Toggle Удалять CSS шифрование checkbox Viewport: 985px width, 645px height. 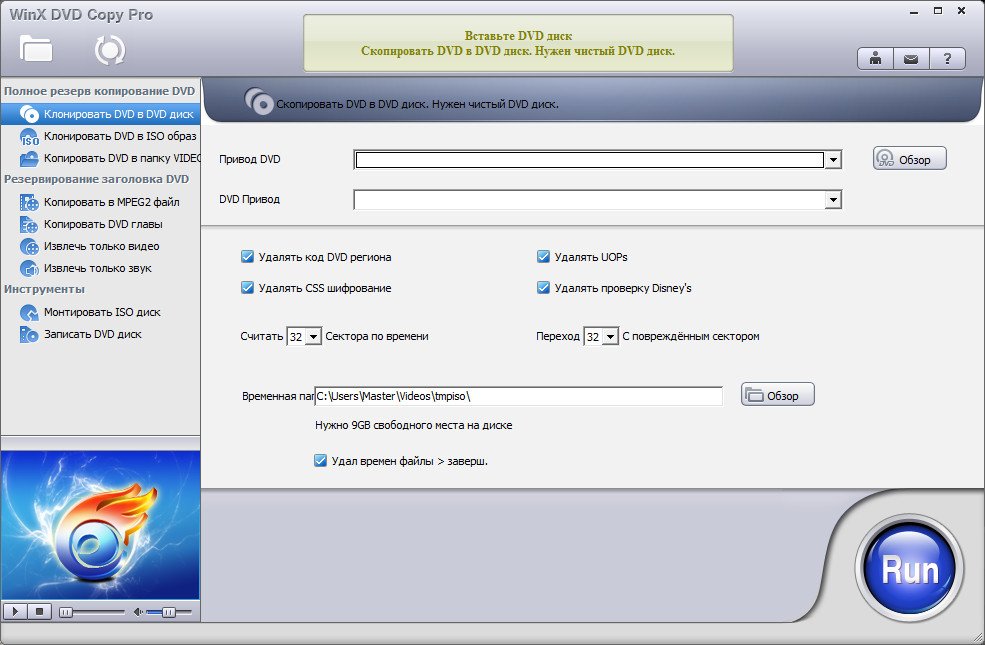(x=248, y=288)
